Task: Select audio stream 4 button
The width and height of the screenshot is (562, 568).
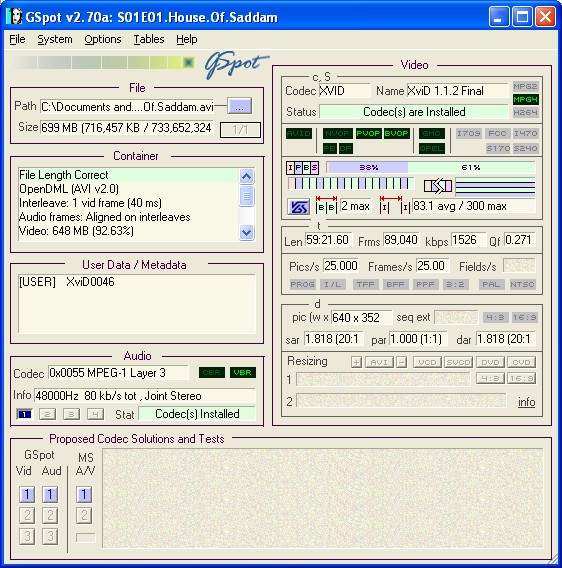Action: [x=95, y=414]
